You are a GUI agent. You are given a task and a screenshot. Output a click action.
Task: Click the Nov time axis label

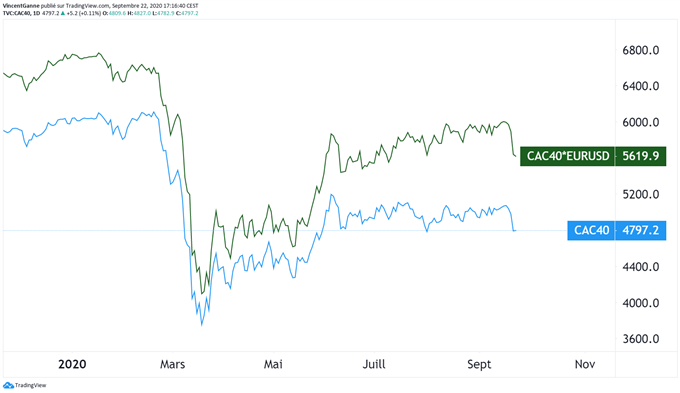point(585,364)
